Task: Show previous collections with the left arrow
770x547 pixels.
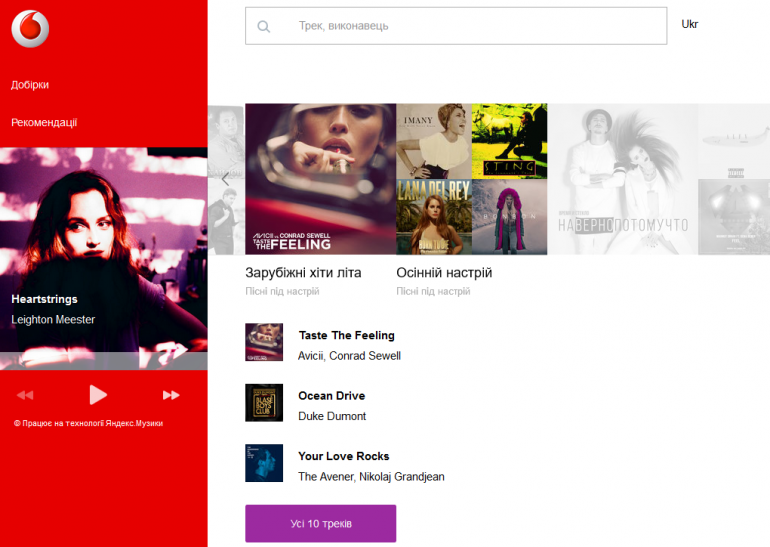Action: tap(225, 179)
